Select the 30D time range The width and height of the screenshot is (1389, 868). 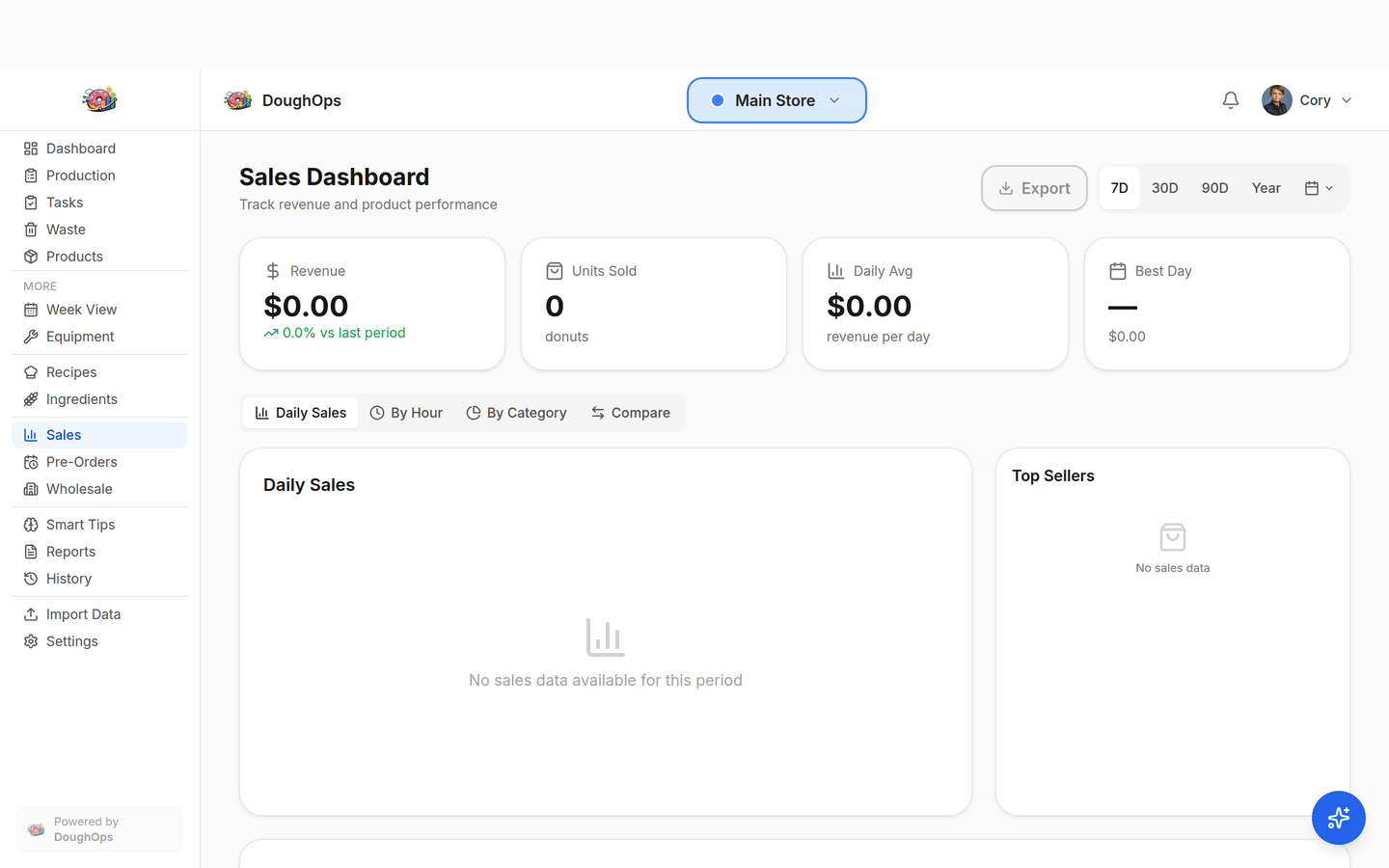point(1165,188)
